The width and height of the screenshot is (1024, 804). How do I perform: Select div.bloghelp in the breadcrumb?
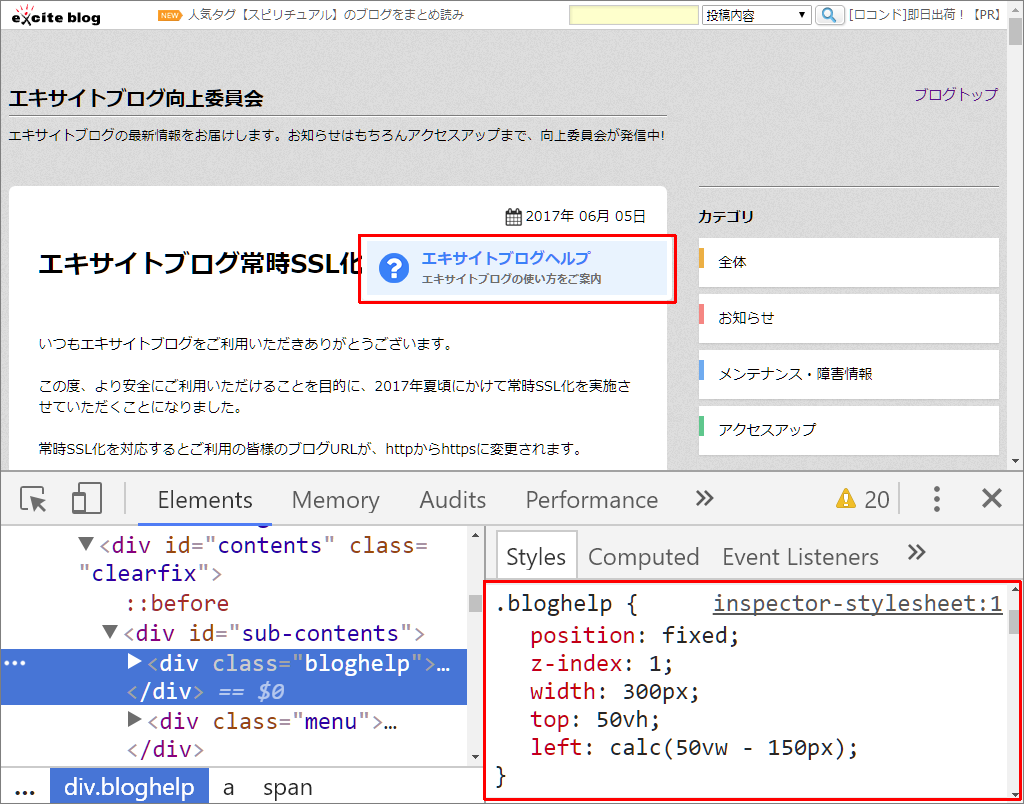129,787
